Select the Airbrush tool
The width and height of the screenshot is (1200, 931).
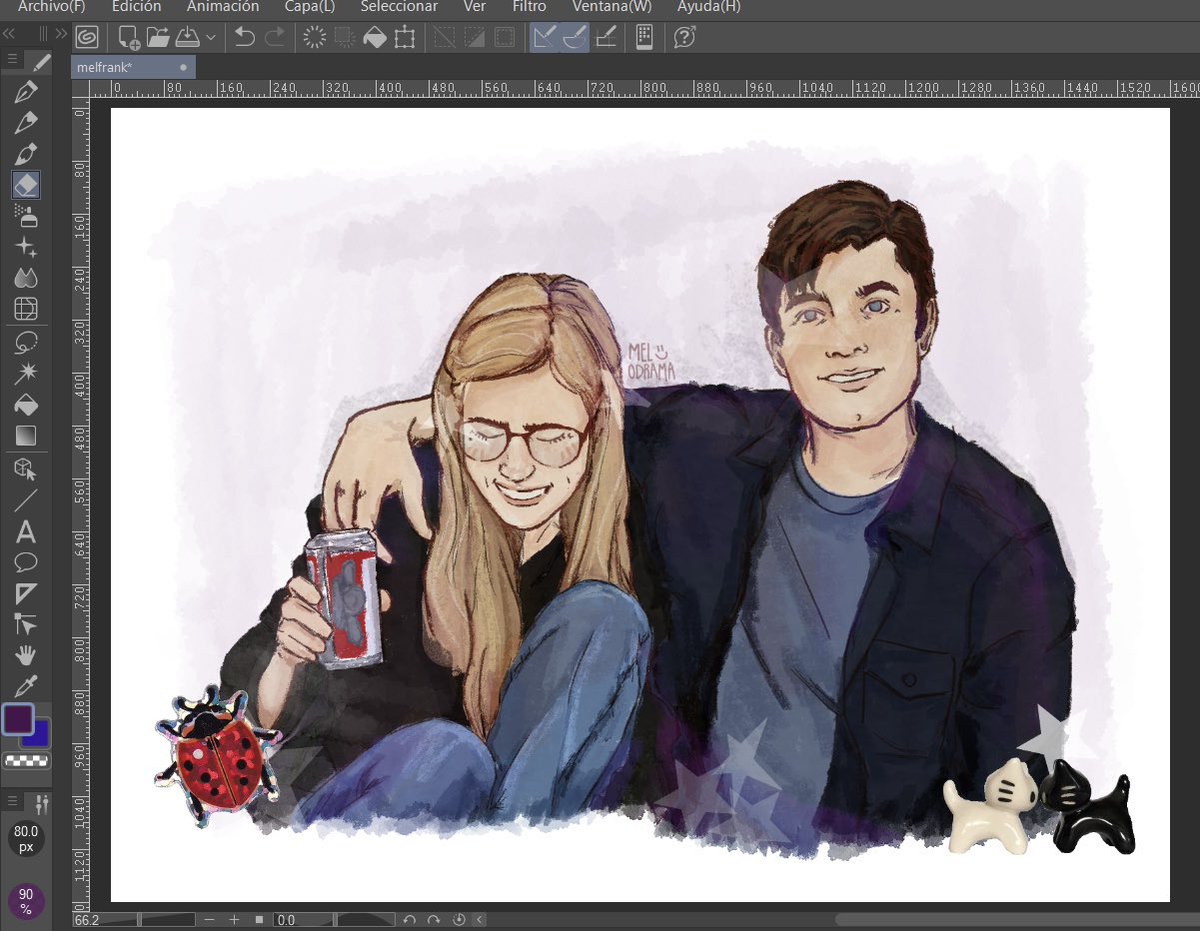(x=26, y=215)
